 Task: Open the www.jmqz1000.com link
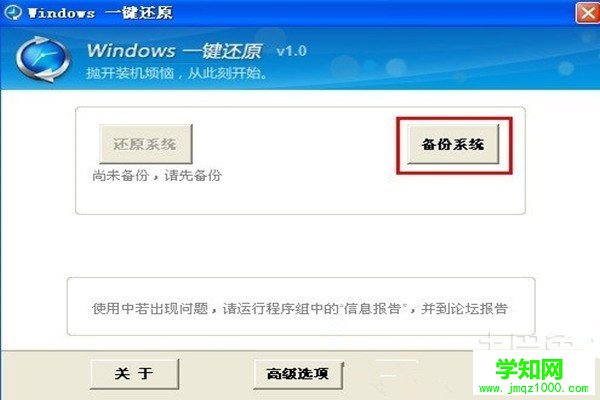click(534, 388)
